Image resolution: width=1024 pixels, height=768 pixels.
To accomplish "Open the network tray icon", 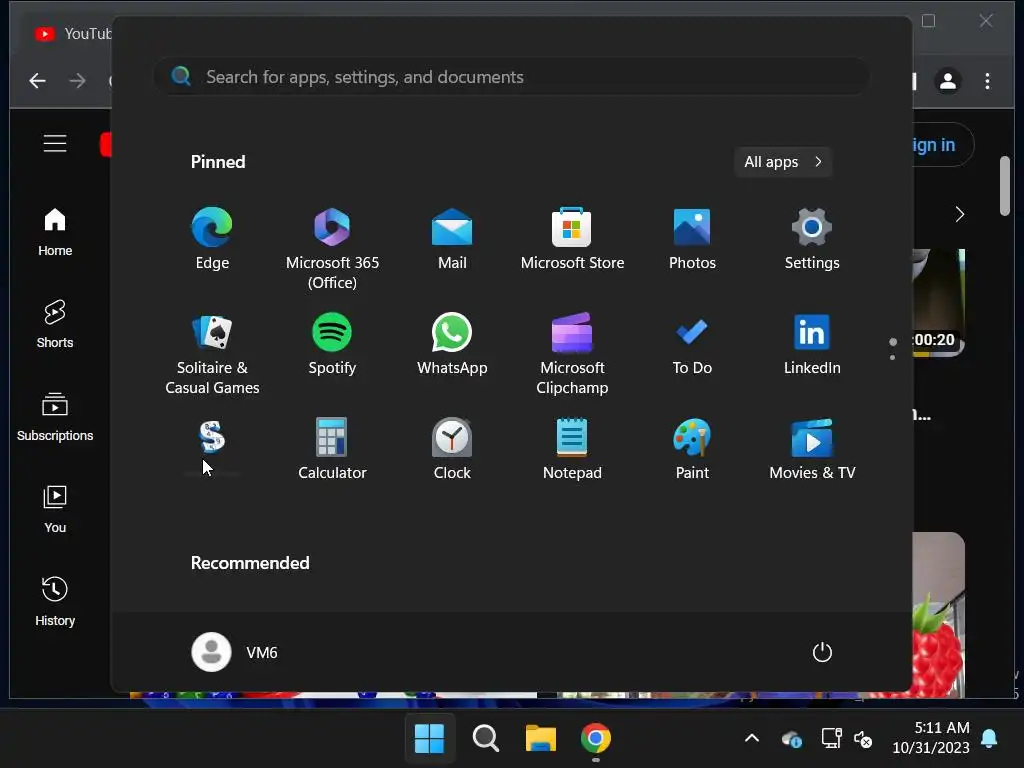I will click(x=831, y=739).
